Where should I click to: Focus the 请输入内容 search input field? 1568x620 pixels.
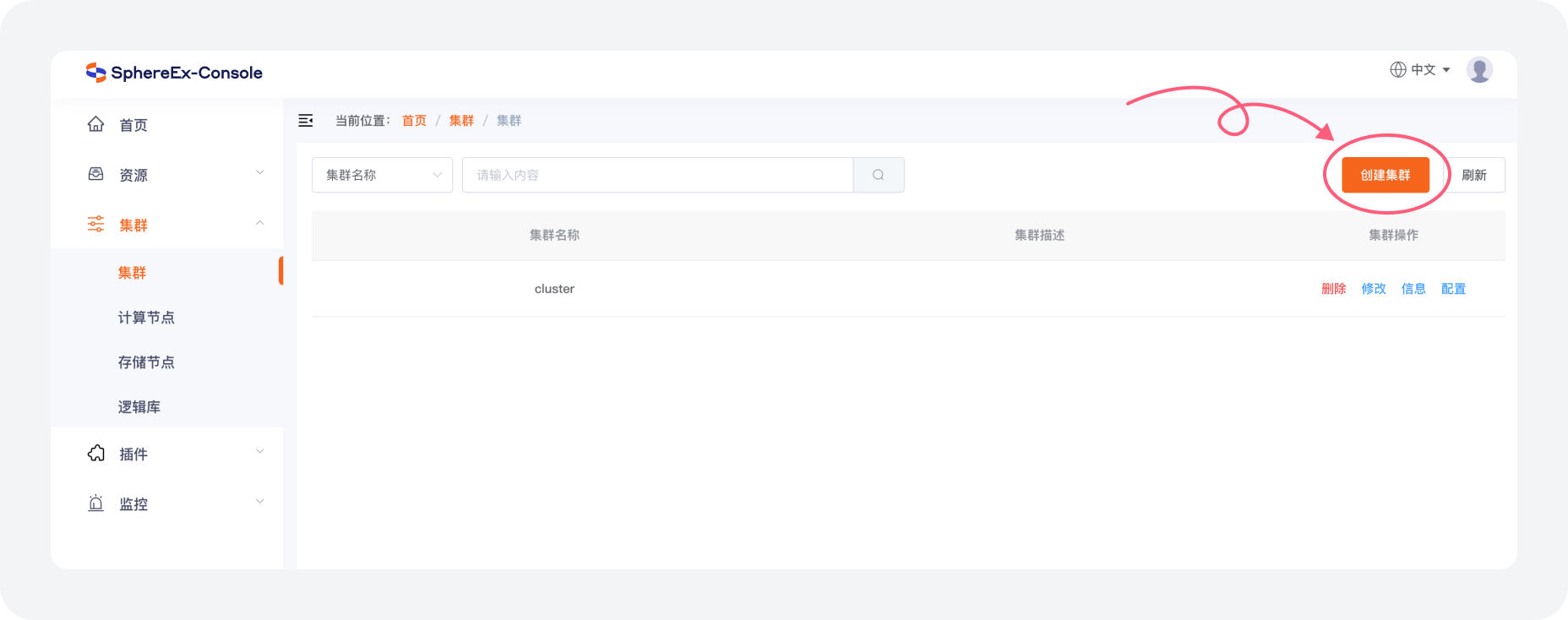tap(657, 175)
